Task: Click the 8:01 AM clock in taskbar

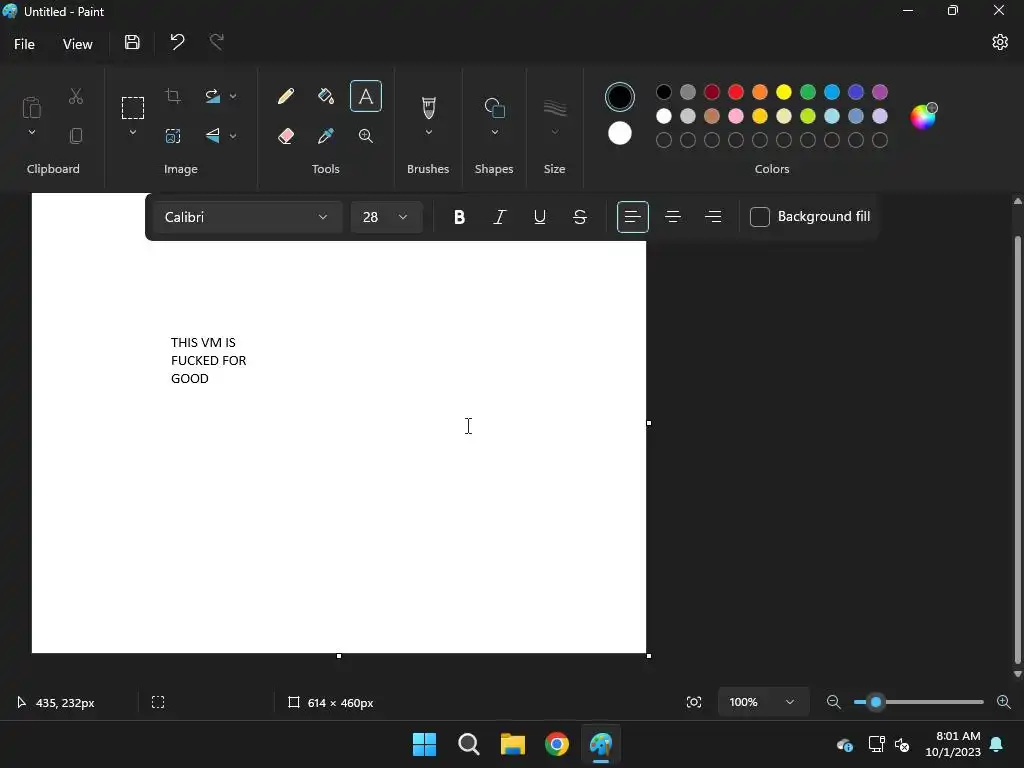Action: 958,736
